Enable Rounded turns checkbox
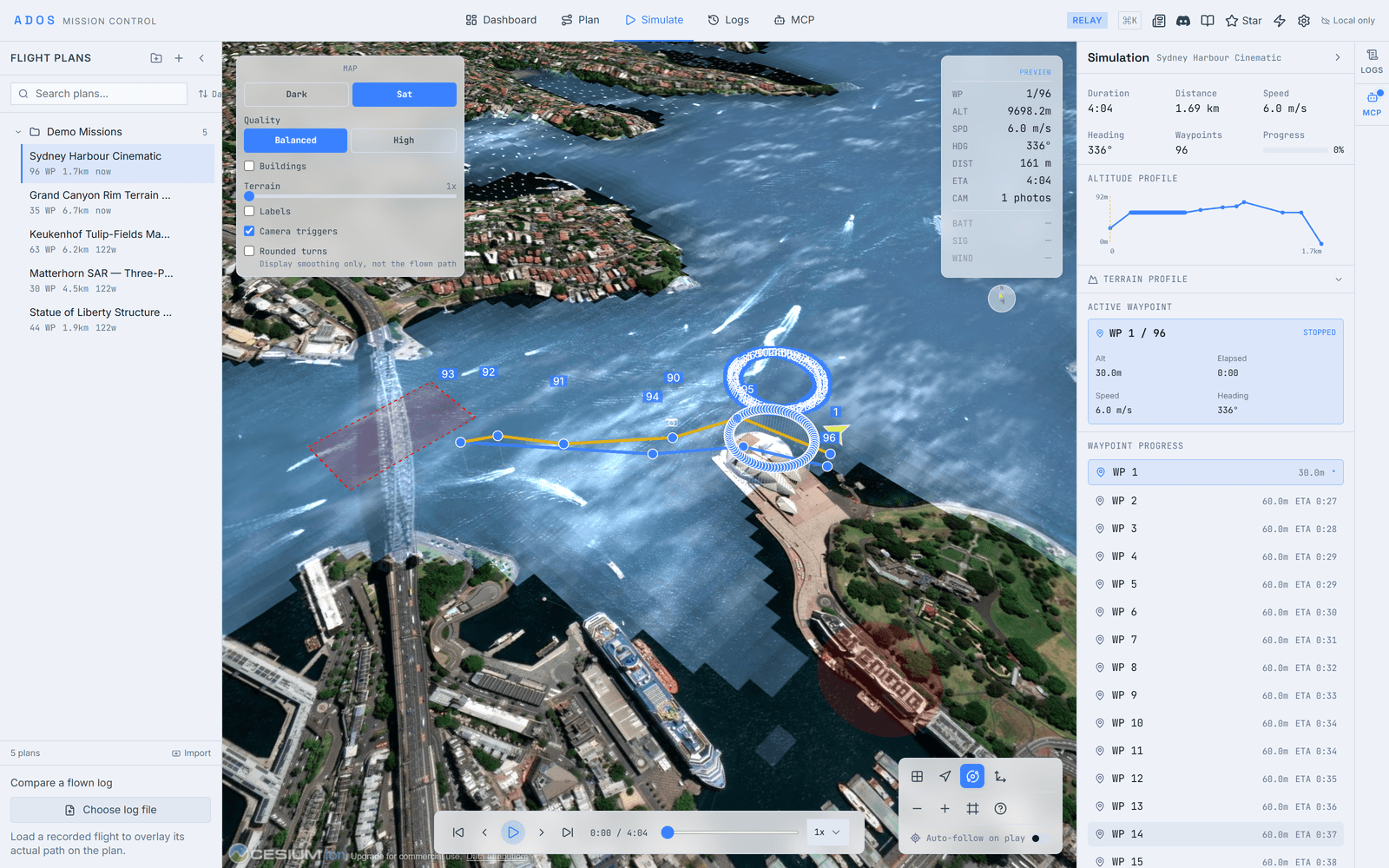The image size is (1389, 868). pos(249,251)
